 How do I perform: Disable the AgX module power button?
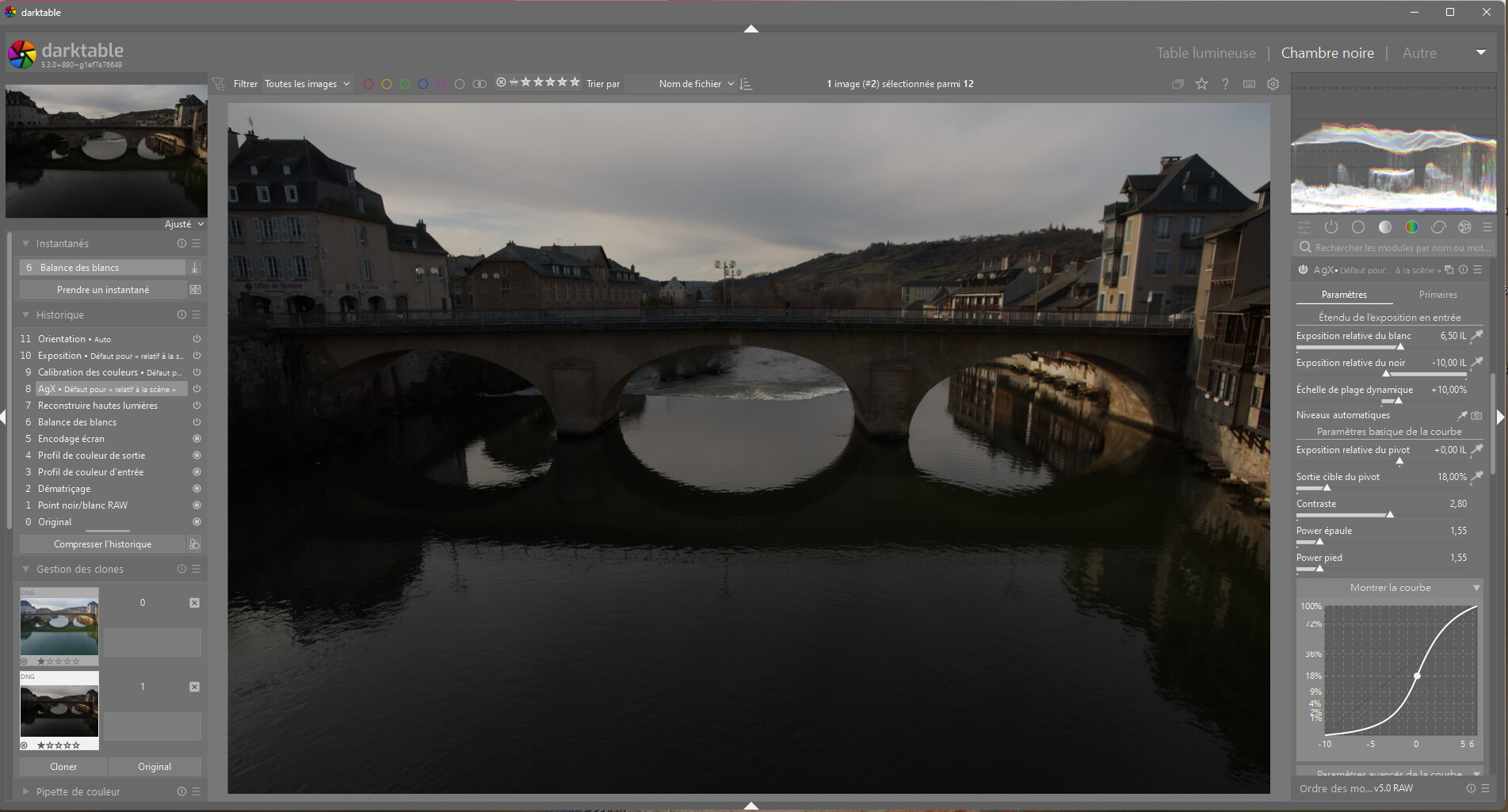[1303, 270]
